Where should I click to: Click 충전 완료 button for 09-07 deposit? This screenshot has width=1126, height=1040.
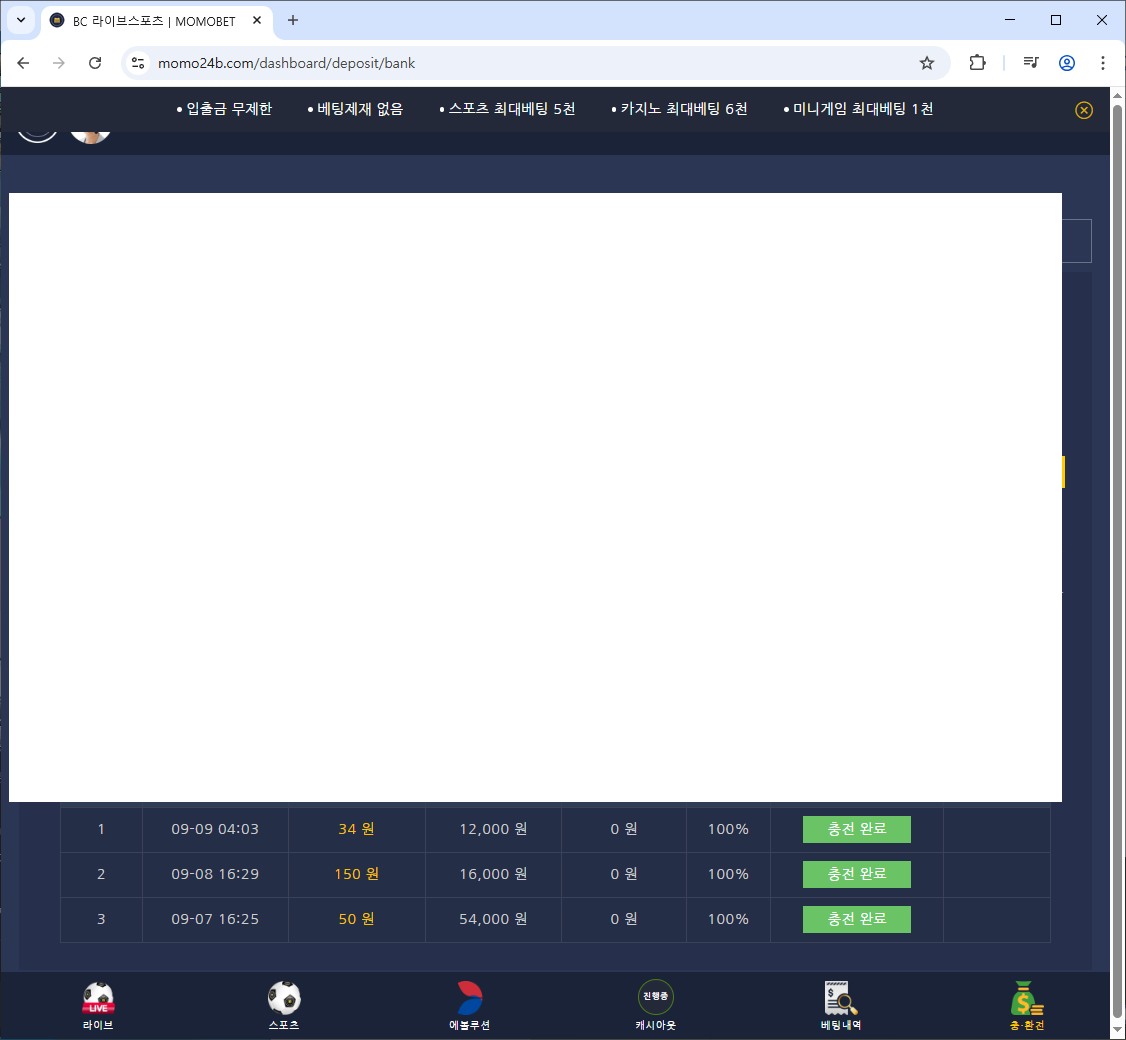tap(856, 919)
